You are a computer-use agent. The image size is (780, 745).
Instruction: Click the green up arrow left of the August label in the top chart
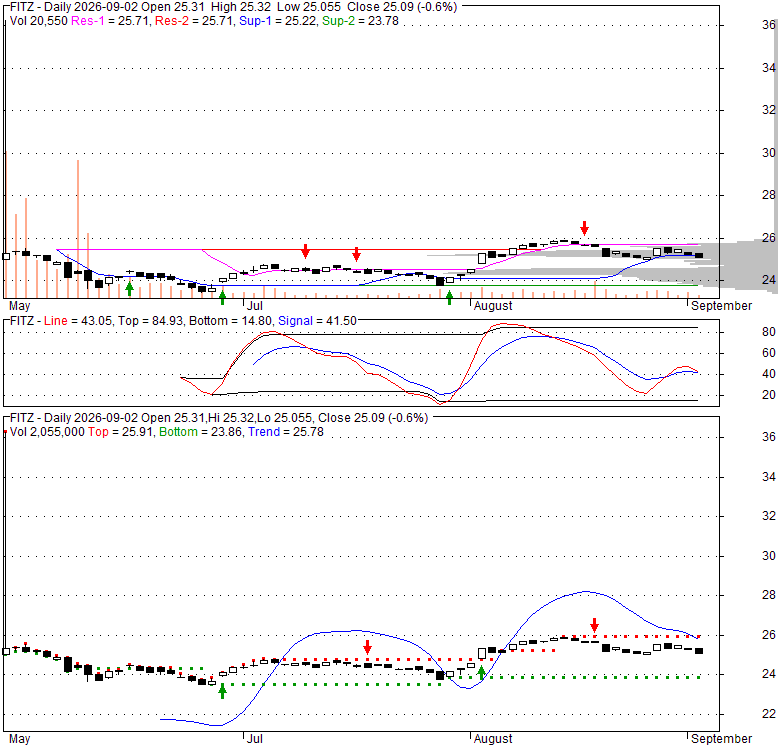449,298
